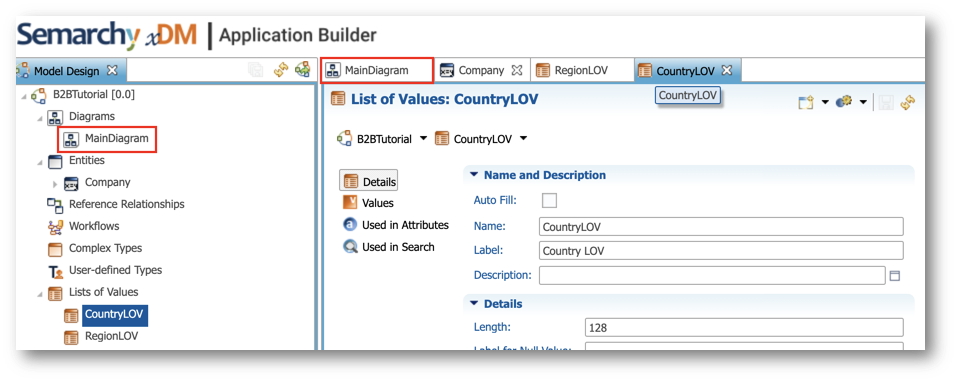Expand the Company entity node
Viewport: 956px width, 381px height.
[x=55, y=183]
